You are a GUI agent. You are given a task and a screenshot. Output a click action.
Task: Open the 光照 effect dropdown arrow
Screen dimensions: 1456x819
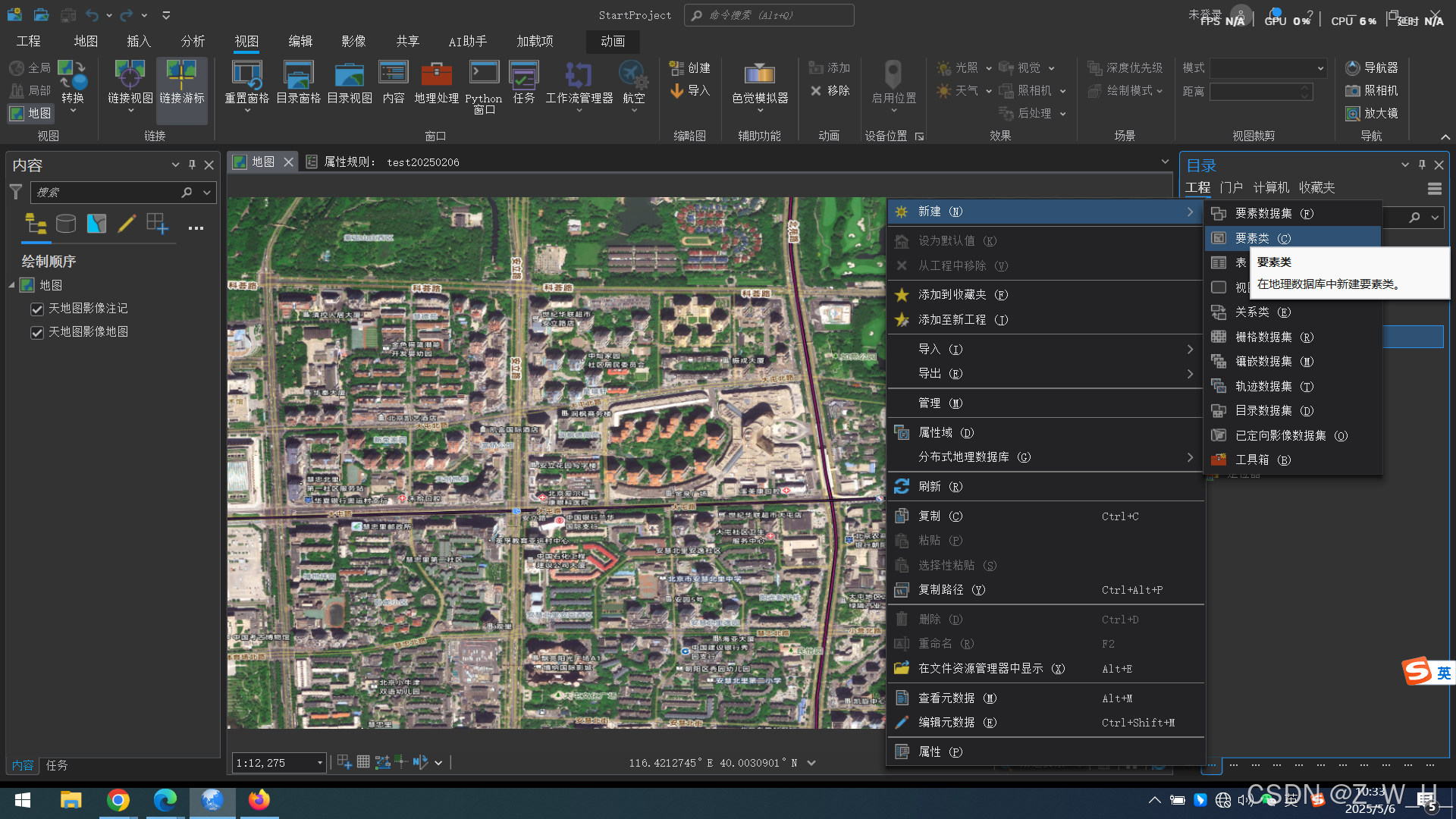[988, 68]
